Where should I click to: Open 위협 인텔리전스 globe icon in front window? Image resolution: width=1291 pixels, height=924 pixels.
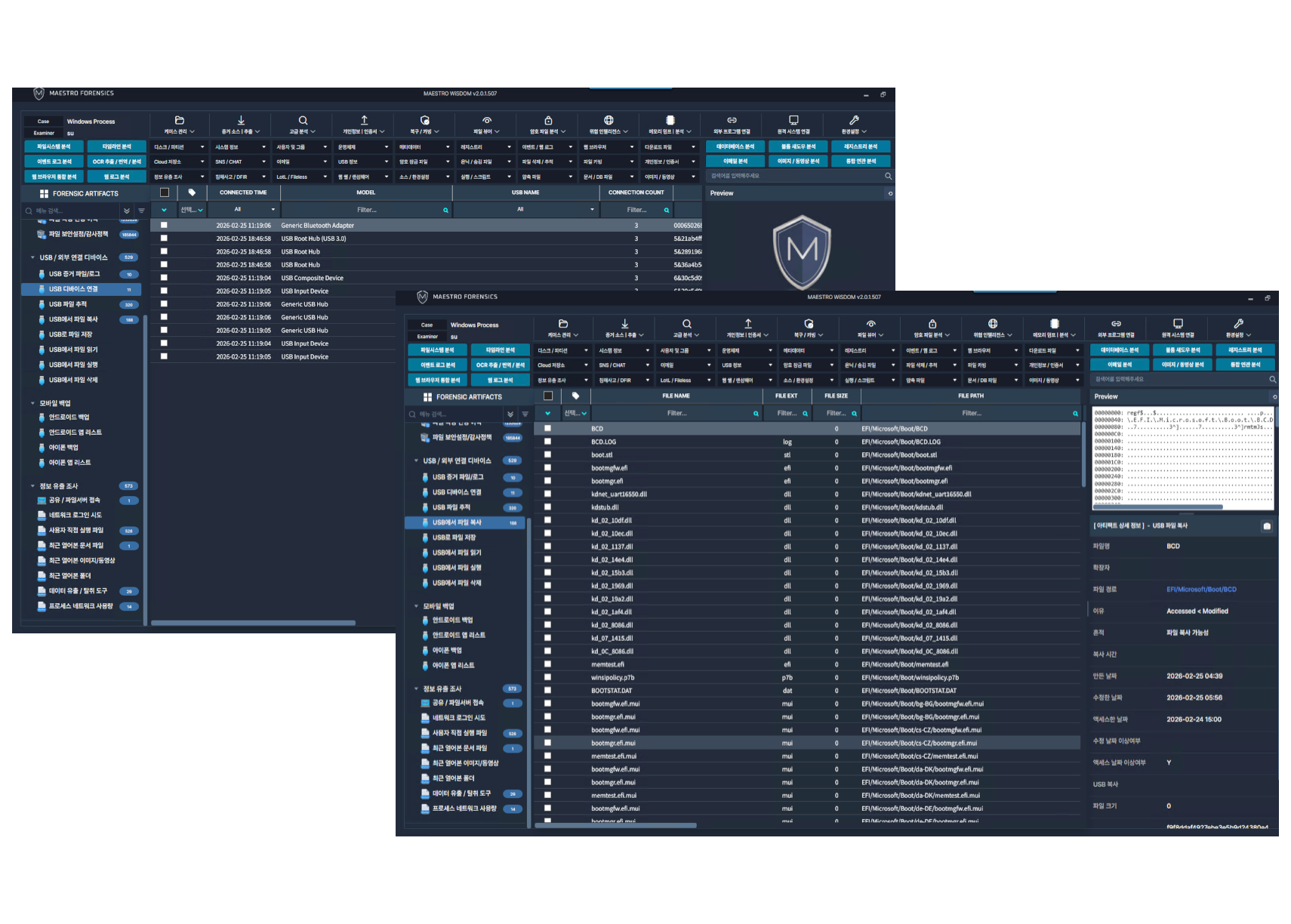pos(993,324)
